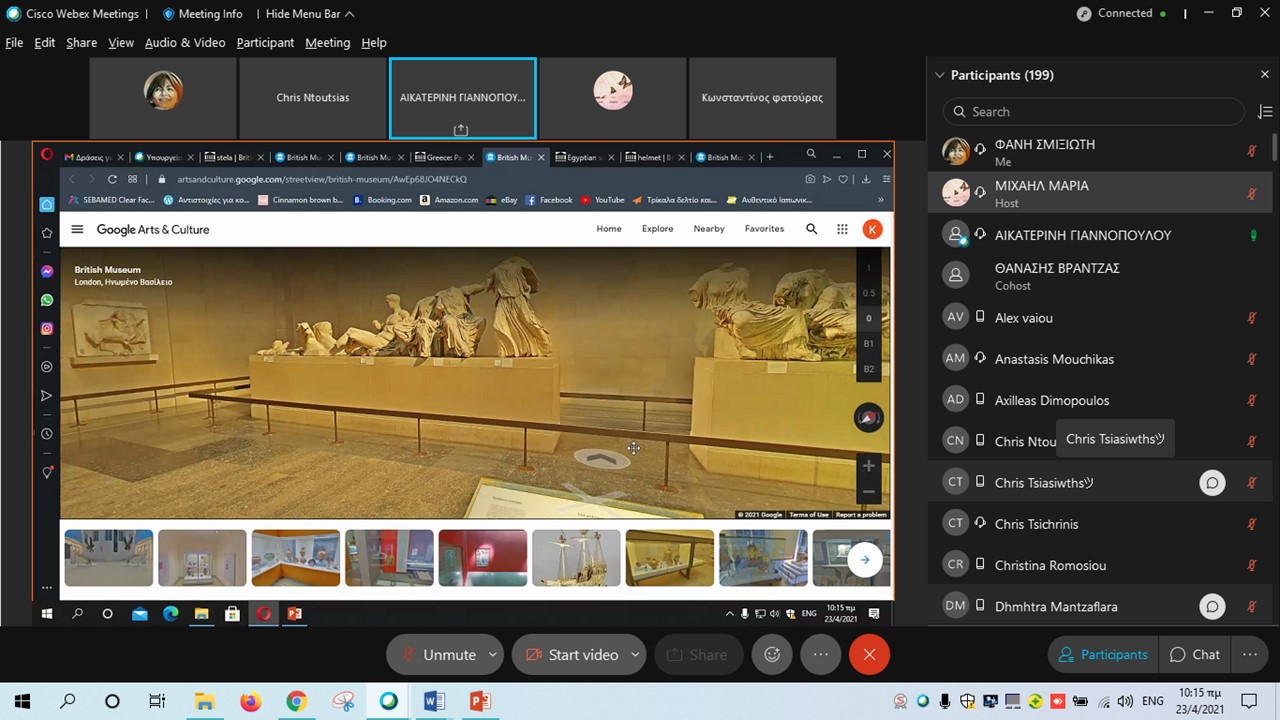Click the compass in the shared Street View
The height and width of the screenshot is (720, 1280).
point(868,418)
